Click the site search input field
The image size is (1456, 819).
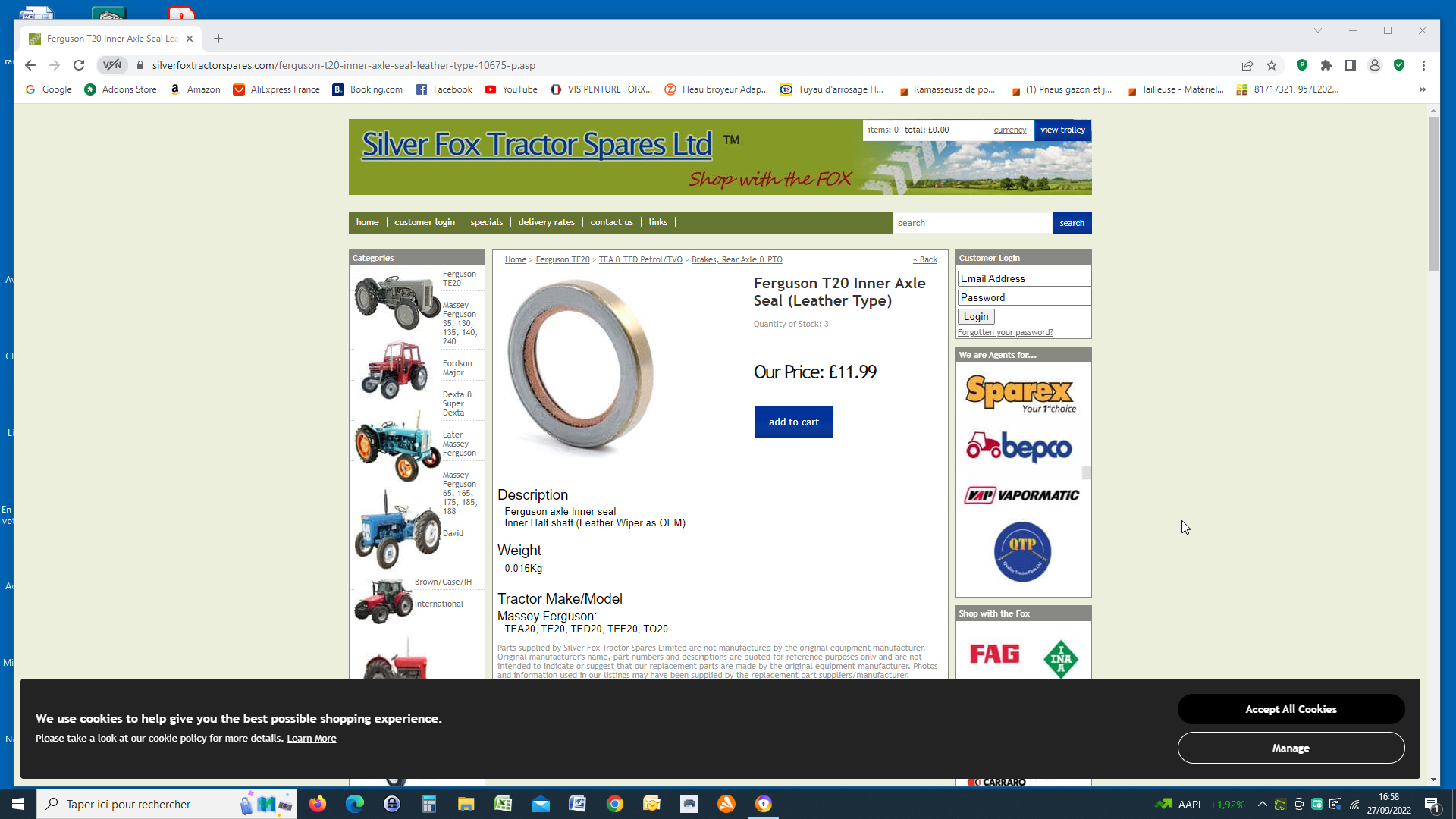[972, 223]
